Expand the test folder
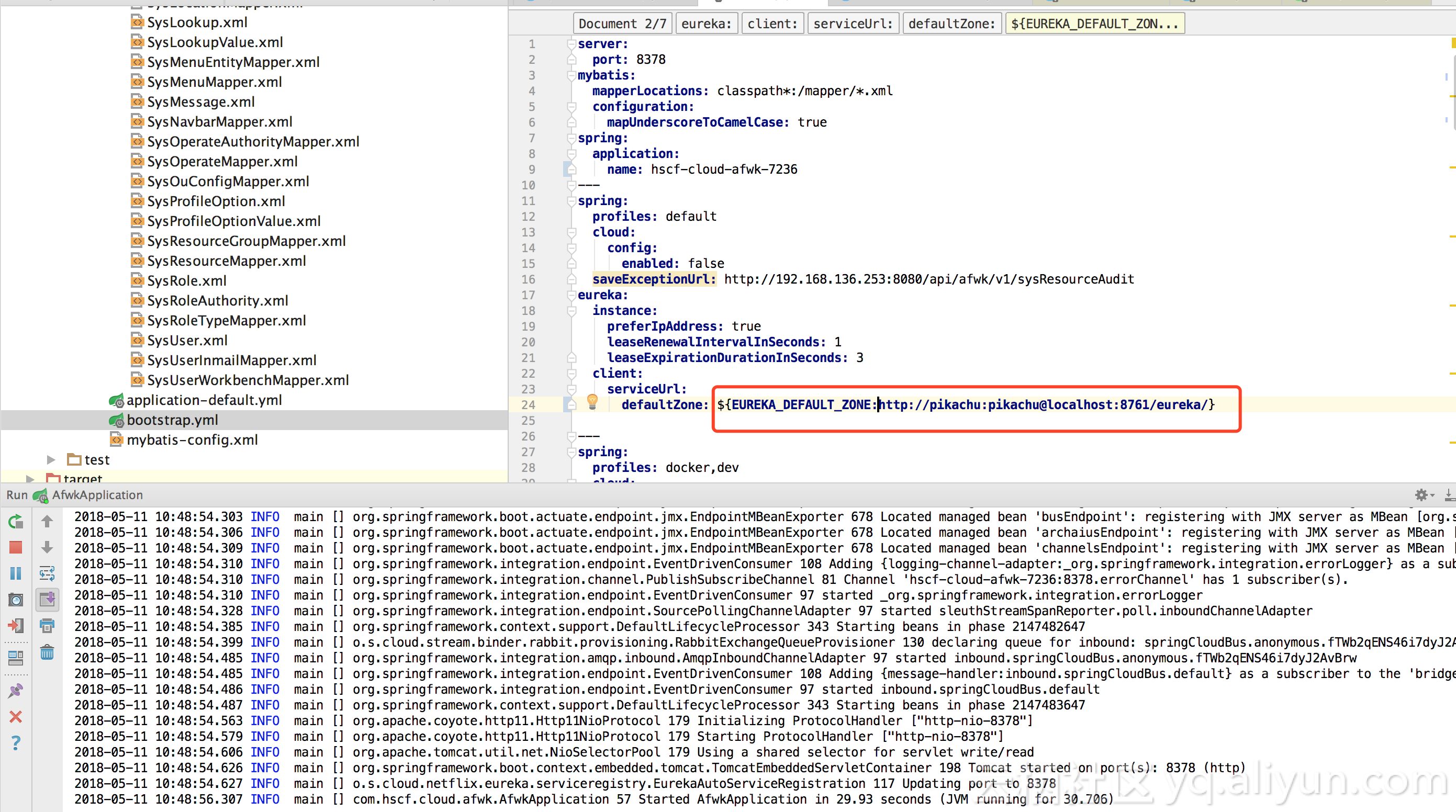Image resolution: width=1456 pixels, height=812 pixels. tap(51, 459)
